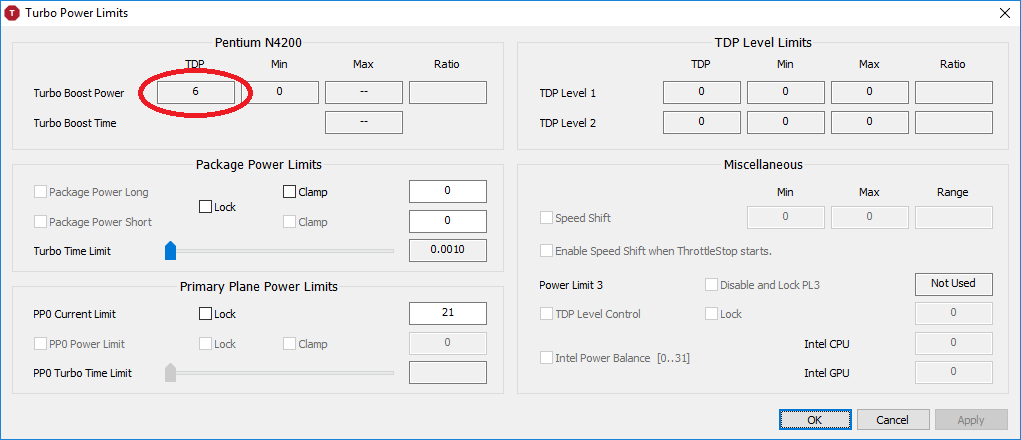Click the TDP Level 2 Max field
The height and width of the screenshot is (440, 1021).
click(x=870, y=122)
